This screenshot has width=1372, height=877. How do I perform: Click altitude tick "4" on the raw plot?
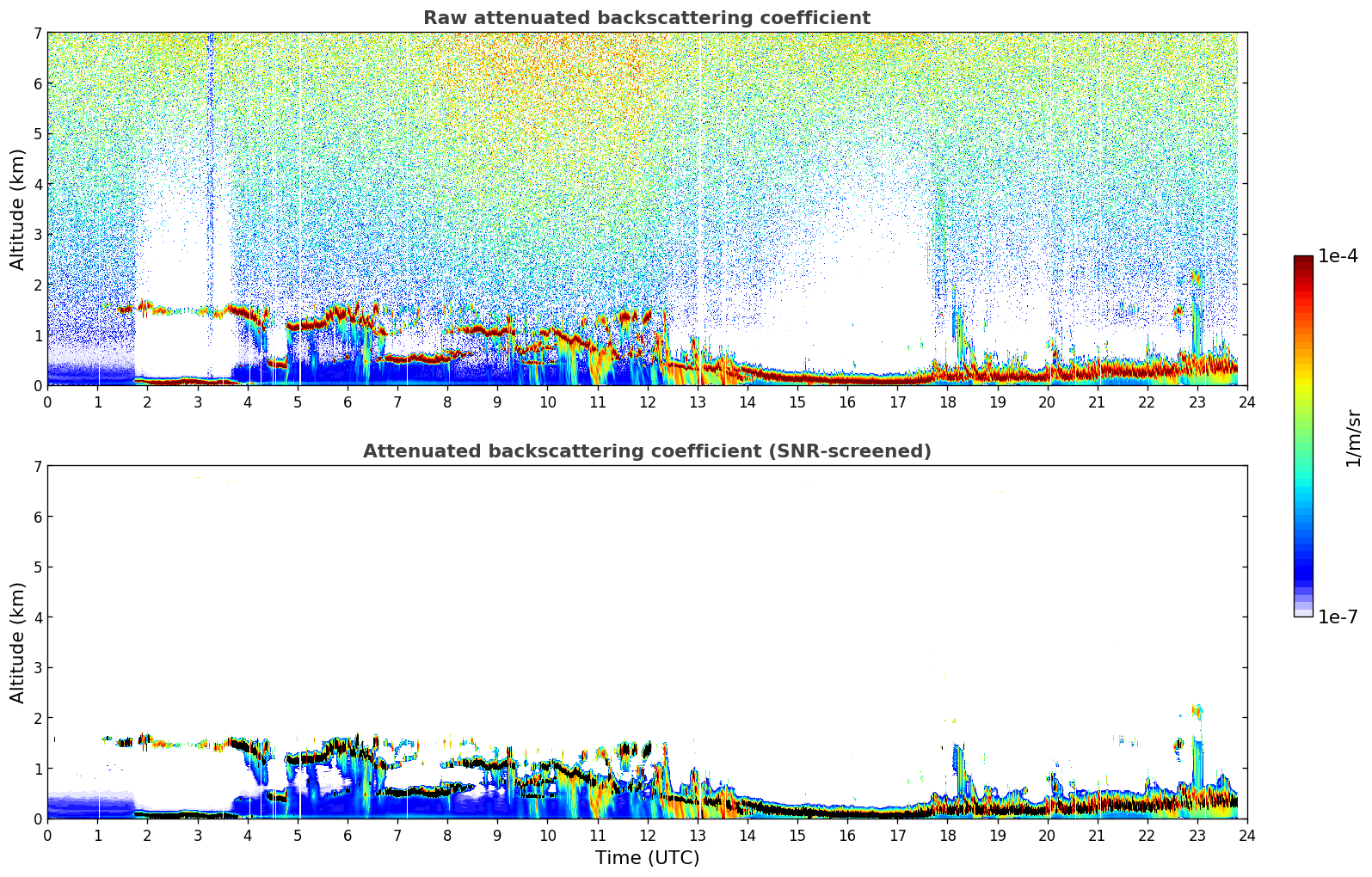(x=37, y=184)
